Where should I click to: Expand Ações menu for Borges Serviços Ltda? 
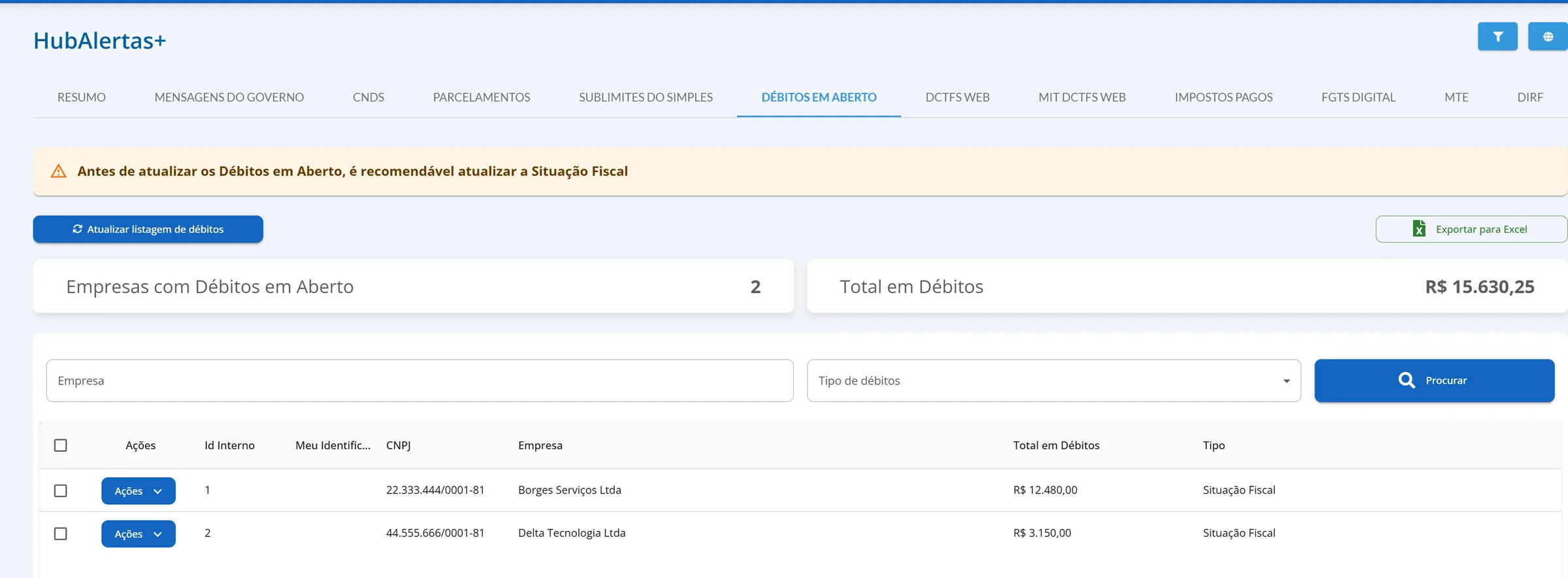pos(139,491)
